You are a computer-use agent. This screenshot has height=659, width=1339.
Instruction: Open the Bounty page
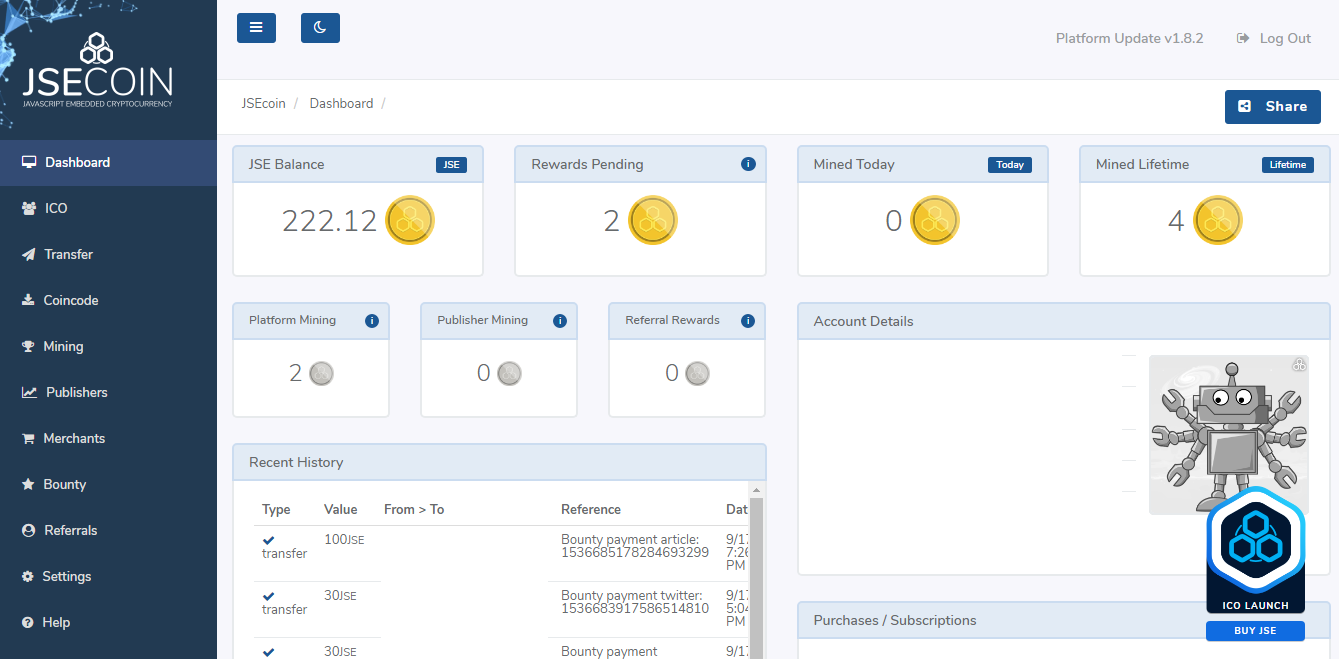click(x=108, y=485)
